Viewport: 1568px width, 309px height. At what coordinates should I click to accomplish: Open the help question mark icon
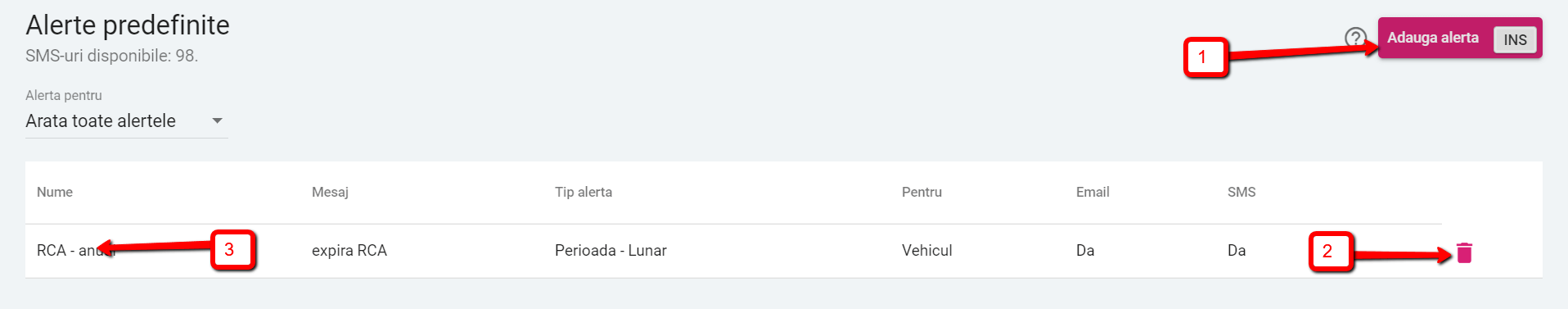pyautogui.click(x=1355, y=38)
